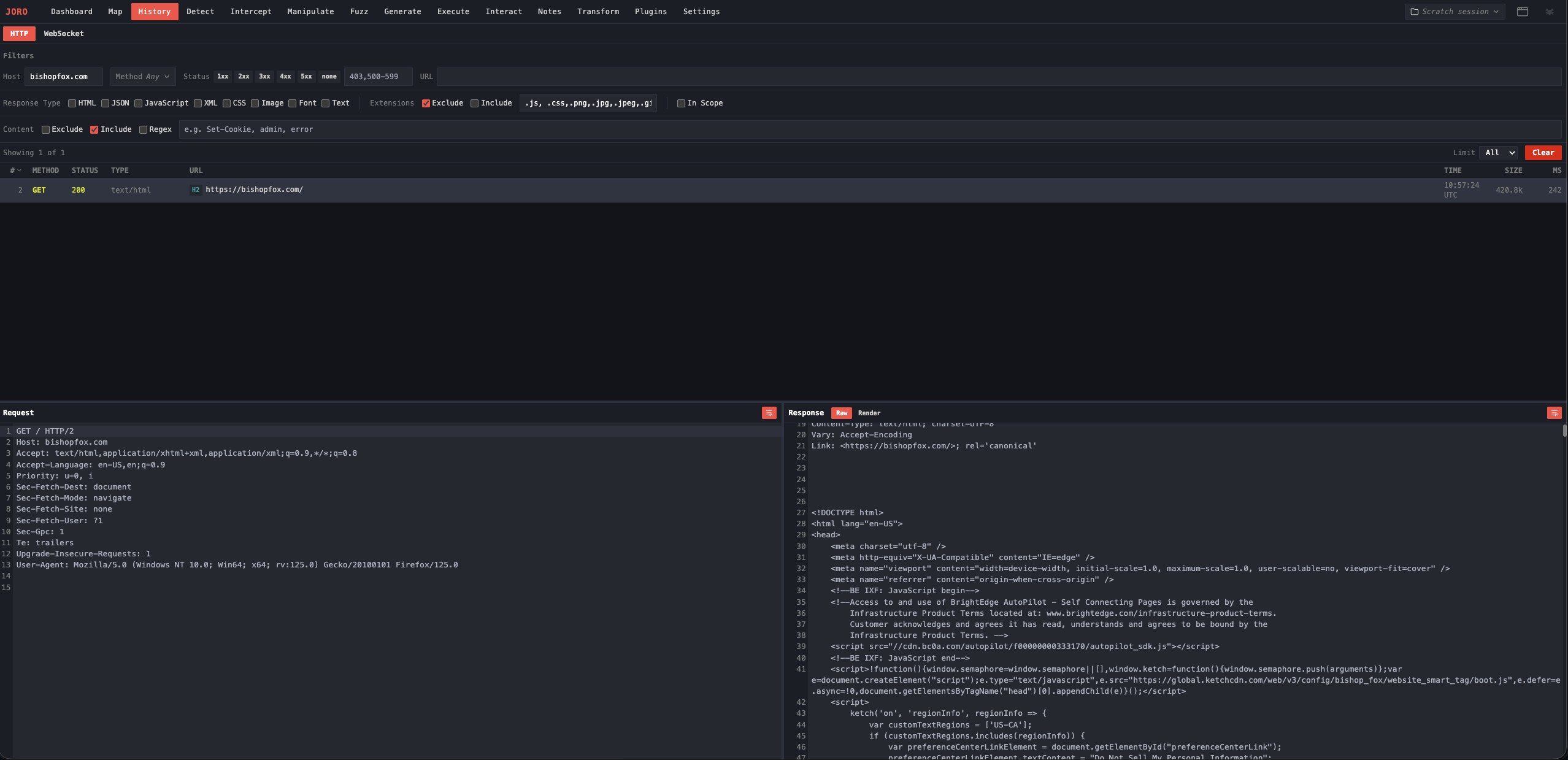Screen dimensions: 1568x760
Task: Check the JavaScript response type filter
Action: (138, 103)
